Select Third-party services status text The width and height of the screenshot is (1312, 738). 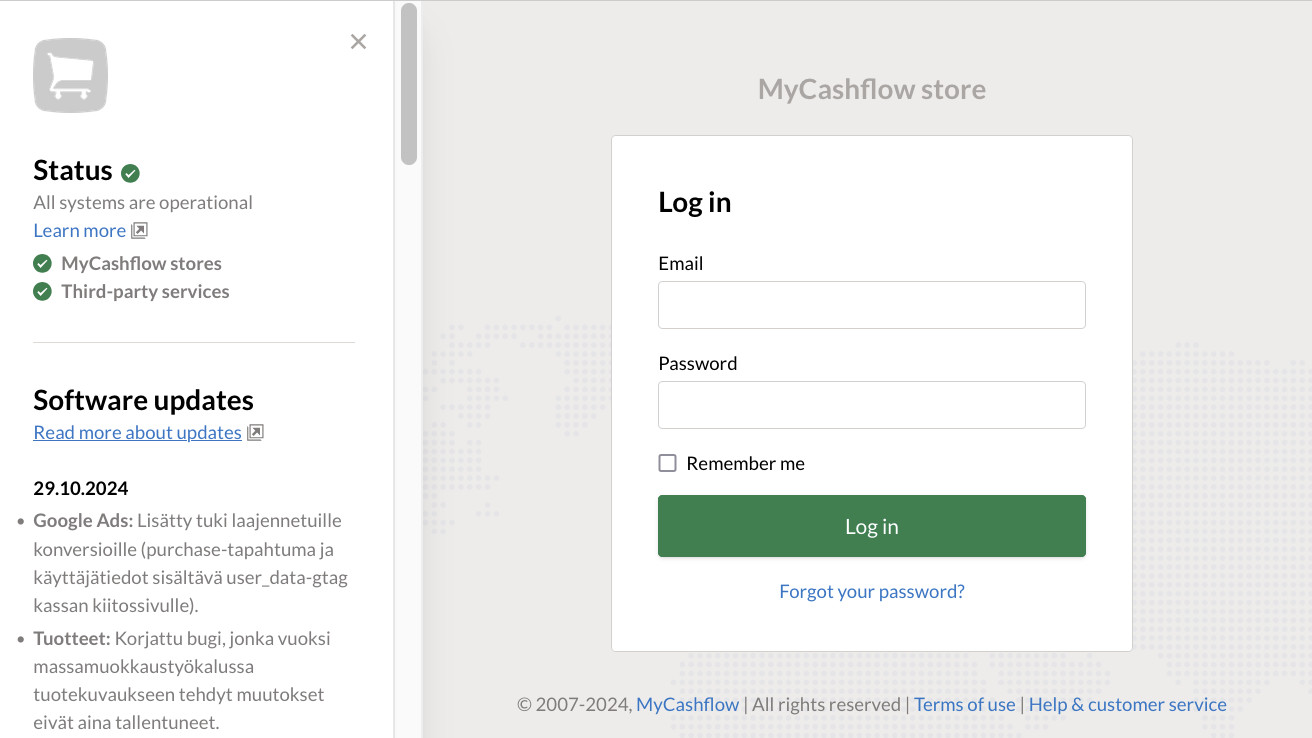(145, 291)
